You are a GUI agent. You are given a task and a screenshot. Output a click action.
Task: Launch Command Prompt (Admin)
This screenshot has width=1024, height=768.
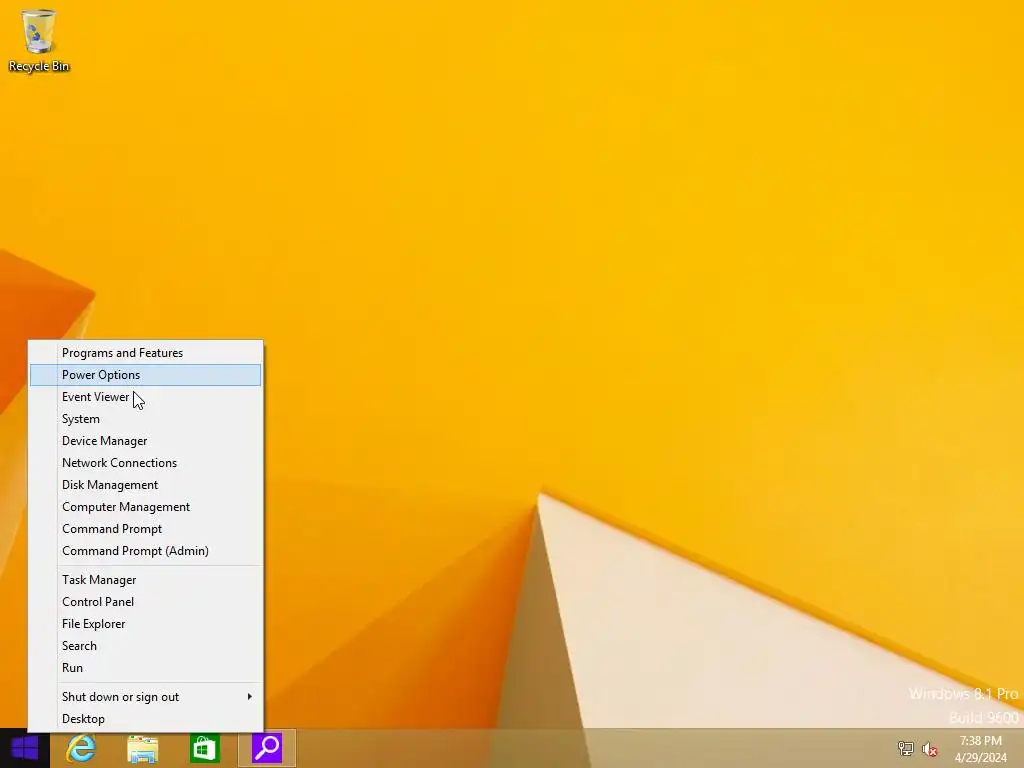[x=145, y=551]
